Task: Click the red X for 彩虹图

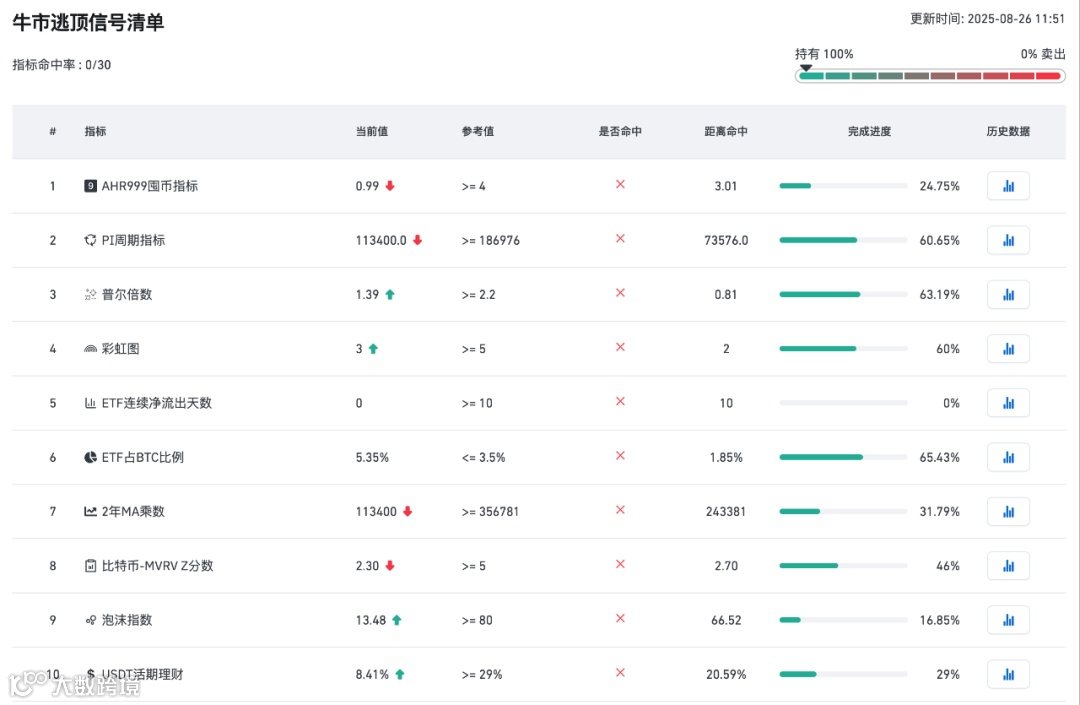Action: point(620,347)
